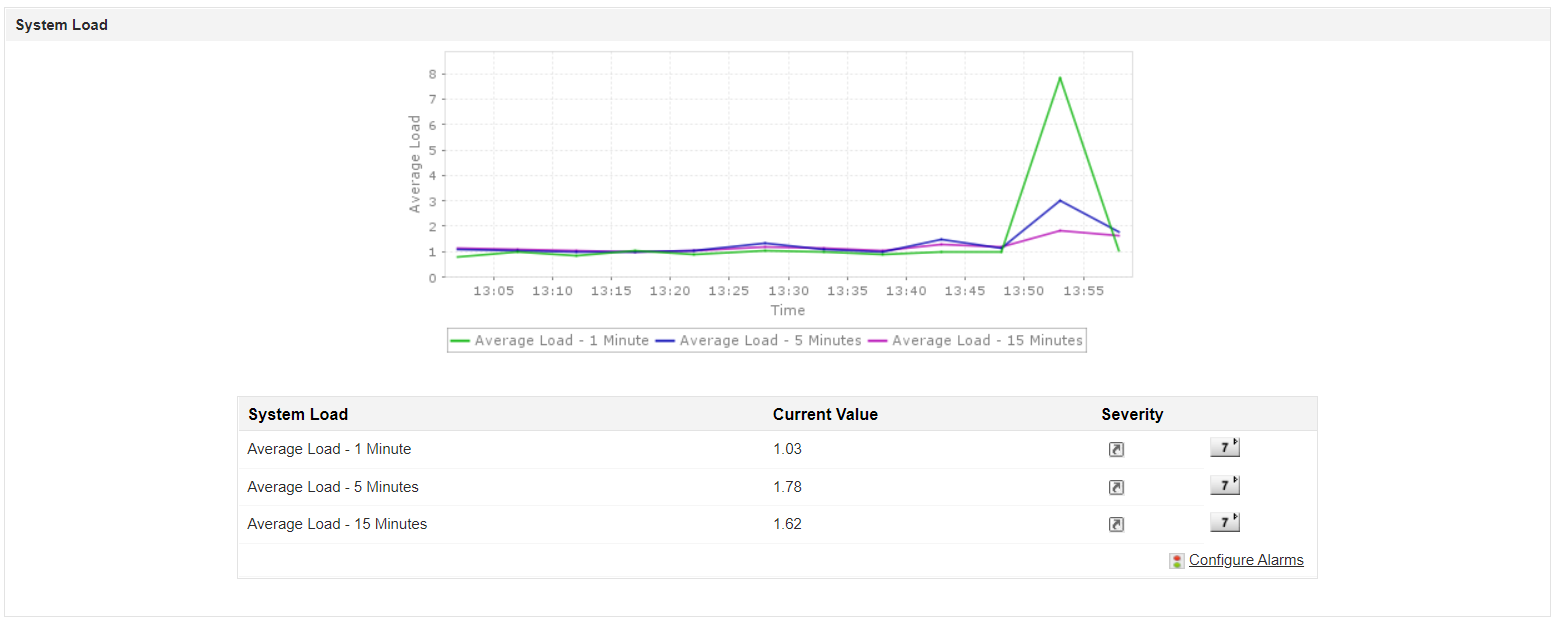This screenshot has height=622, width=1556.
Task: Click severity status icon for Average Load - 1 Minute
Action: tap(1116, 449)
